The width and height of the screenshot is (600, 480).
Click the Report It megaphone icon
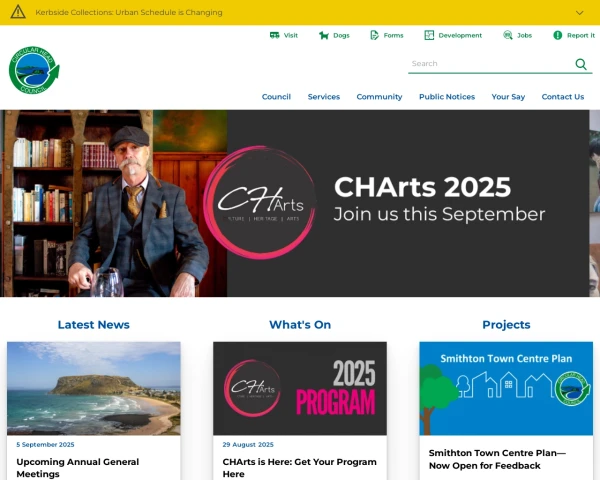point(558,35)
